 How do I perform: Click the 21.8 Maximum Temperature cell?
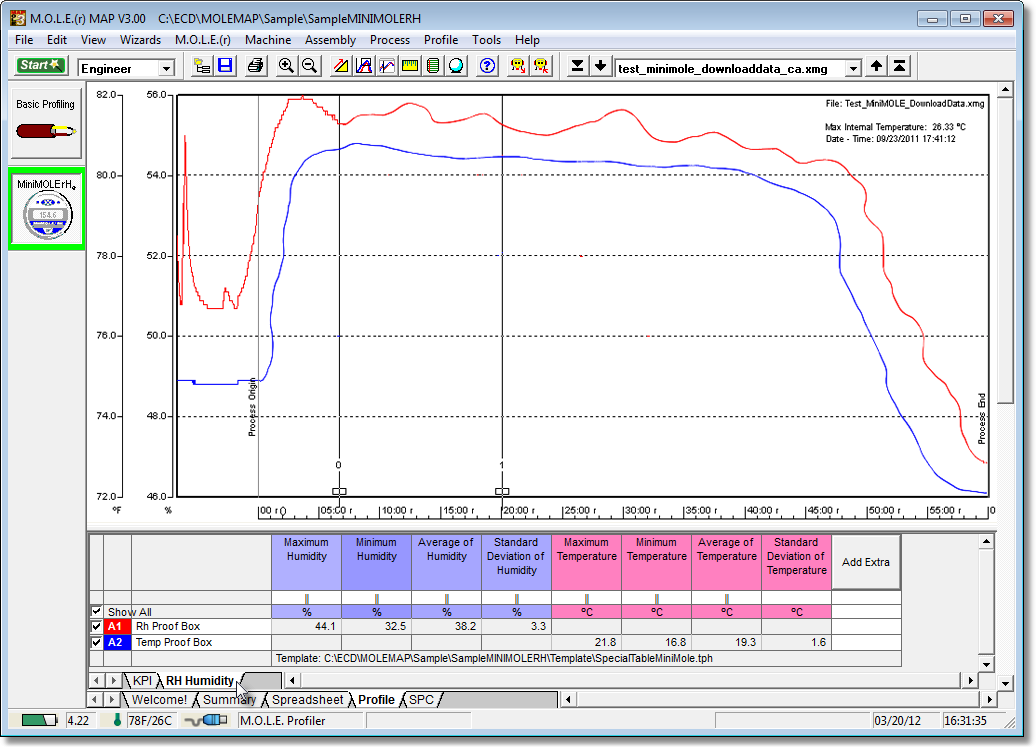(x=587, y=642)
